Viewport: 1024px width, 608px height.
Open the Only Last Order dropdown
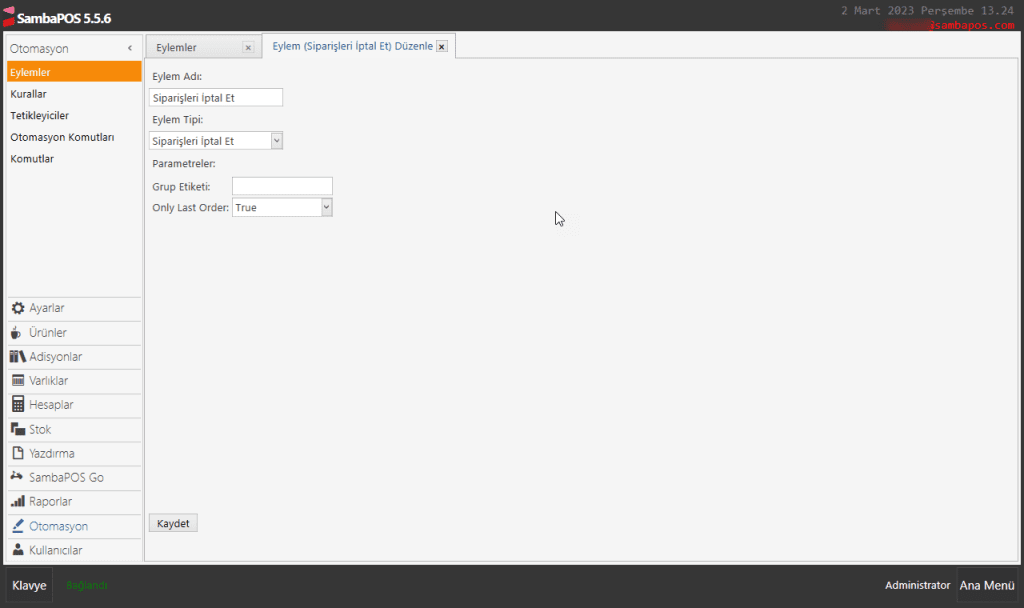[326, 207]
